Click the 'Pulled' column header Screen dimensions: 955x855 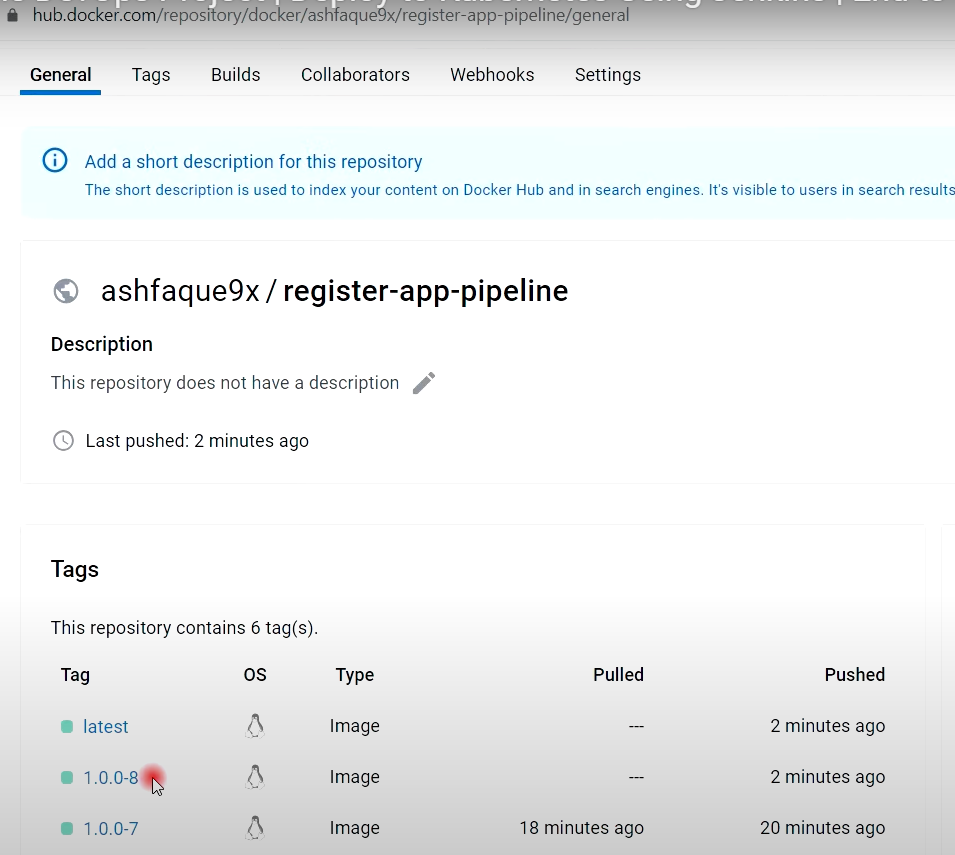pyautogui.click(x=618, y=675)
